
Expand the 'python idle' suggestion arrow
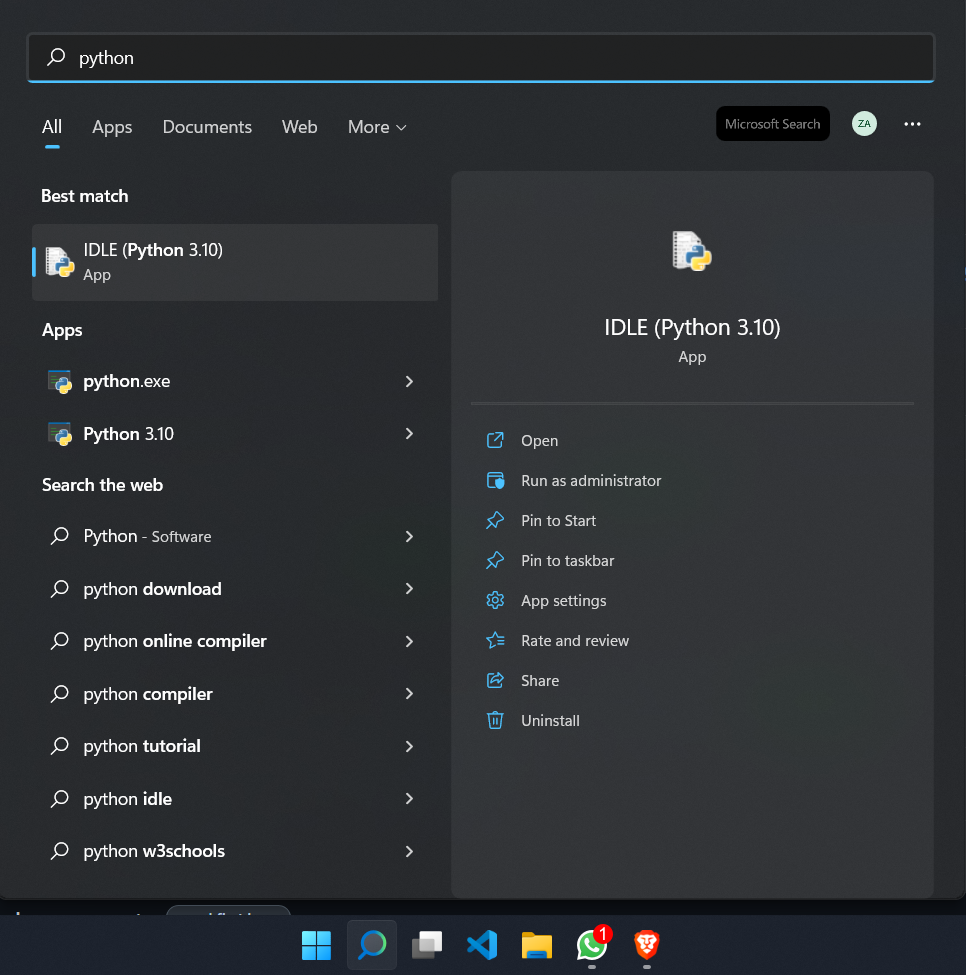click(409, 798)
